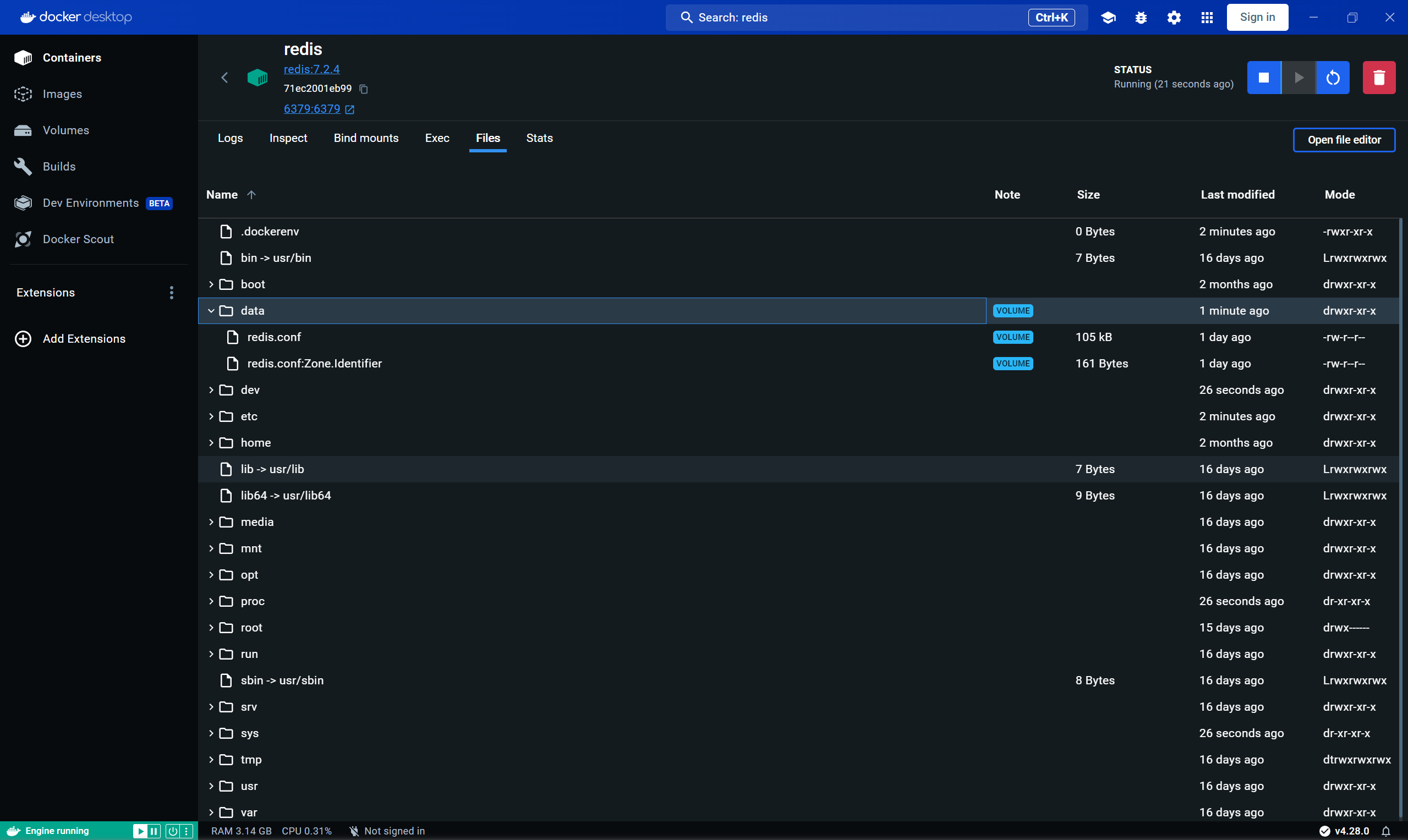Expand the media folder
The height and width of the screenshot is (840, 1408).
211,522
